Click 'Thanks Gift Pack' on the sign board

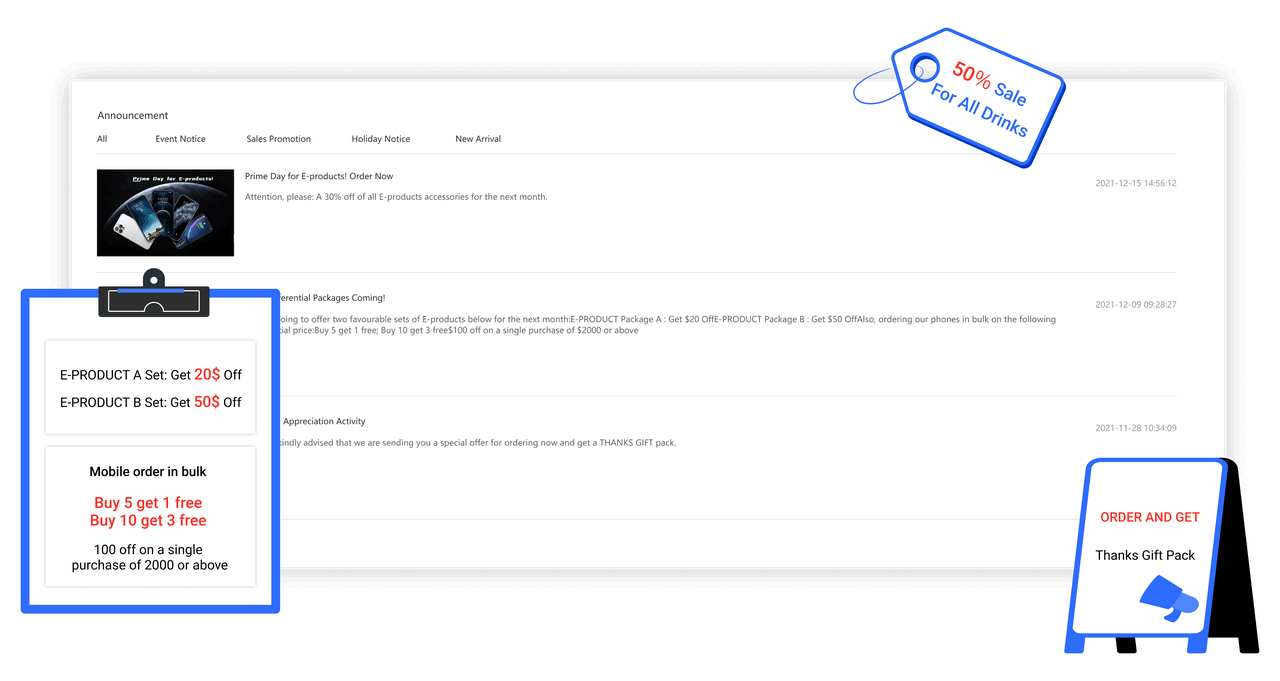1145,555
